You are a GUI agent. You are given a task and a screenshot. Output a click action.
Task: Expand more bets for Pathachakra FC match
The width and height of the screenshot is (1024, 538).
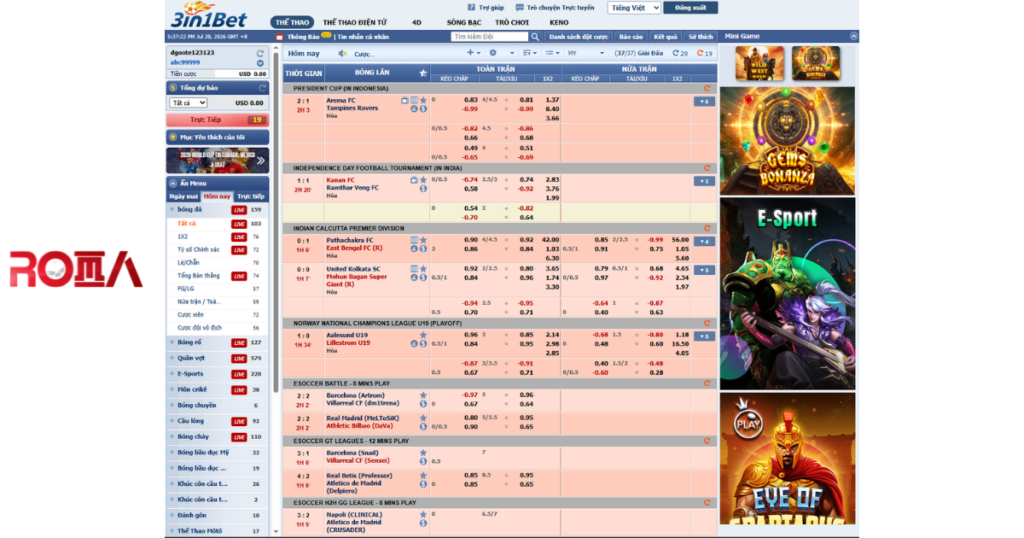(x=704, y=242)
